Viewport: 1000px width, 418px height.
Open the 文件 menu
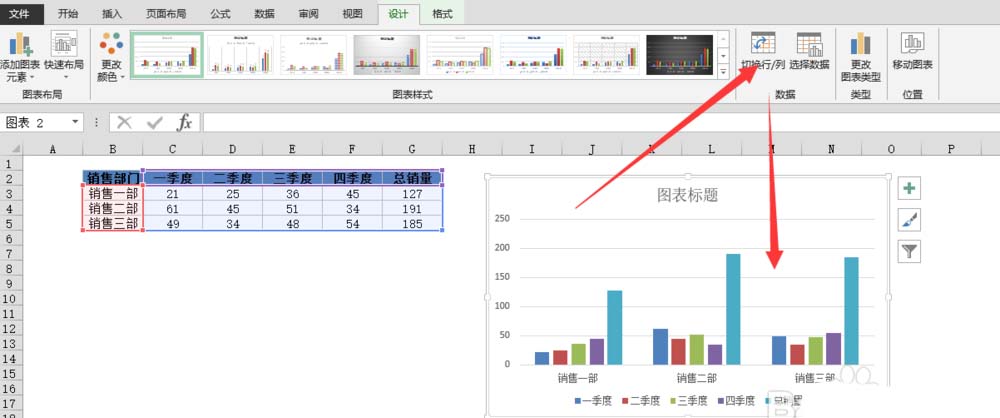22,13
